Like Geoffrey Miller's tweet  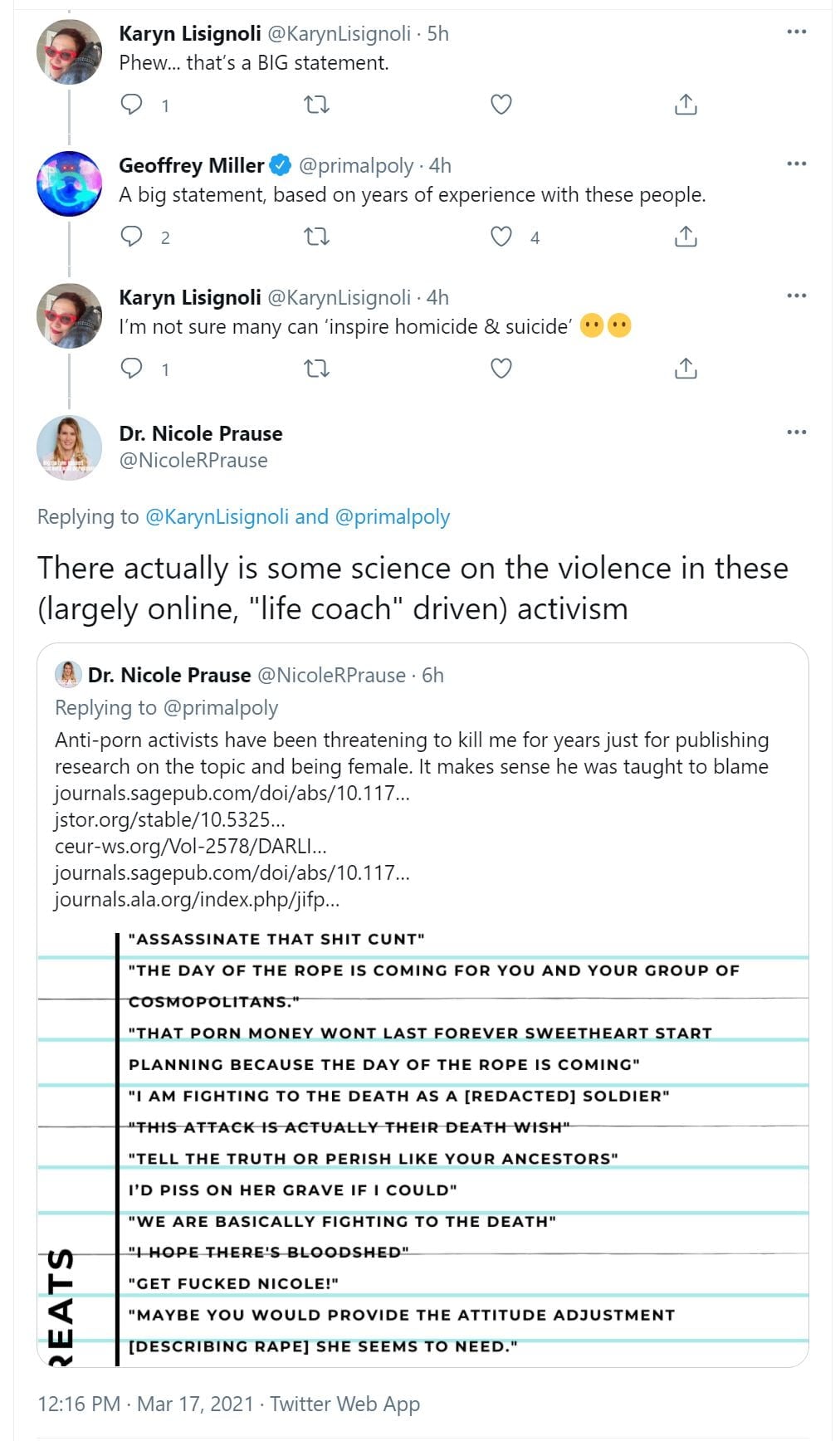(501, 237)
